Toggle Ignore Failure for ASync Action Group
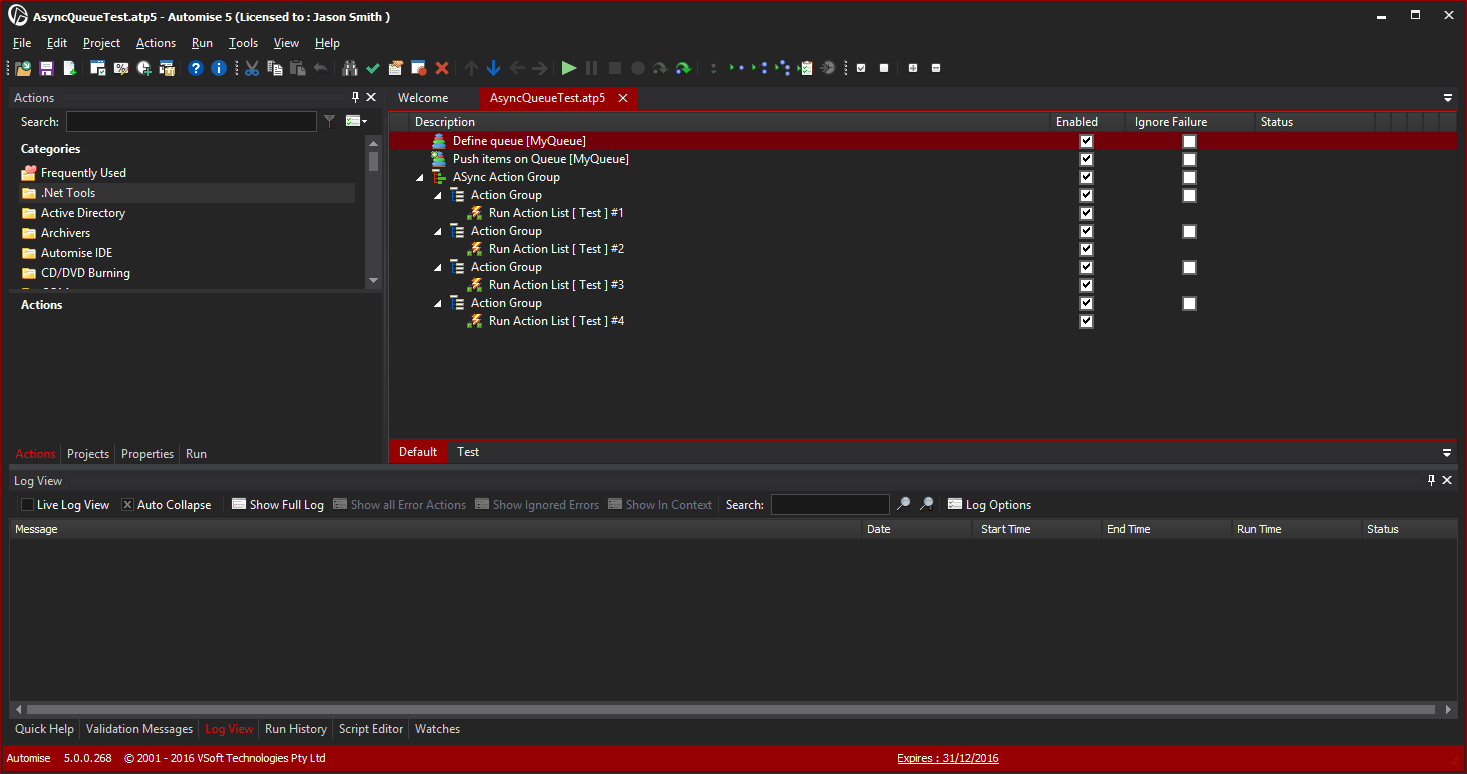 pos(1189,177)
